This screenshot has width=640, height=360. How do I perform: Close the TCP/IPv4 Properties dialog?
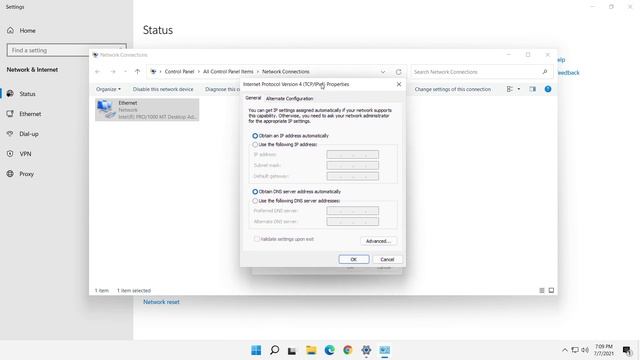[399, 84]
